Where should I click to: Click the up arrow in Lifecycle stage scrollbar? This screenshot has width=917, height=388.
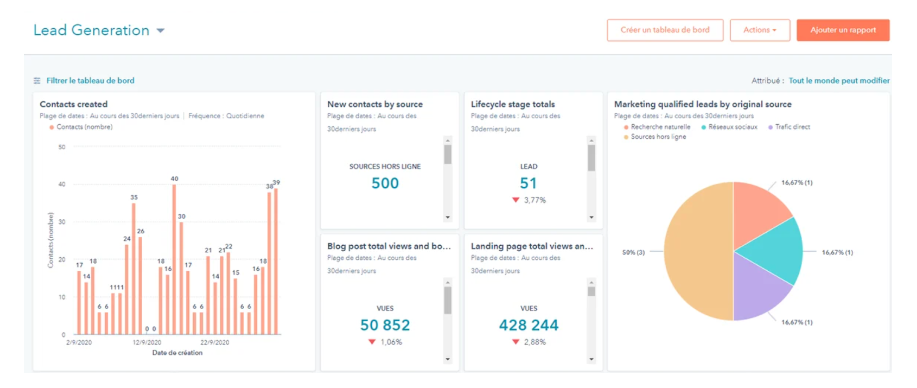point(591,140)
